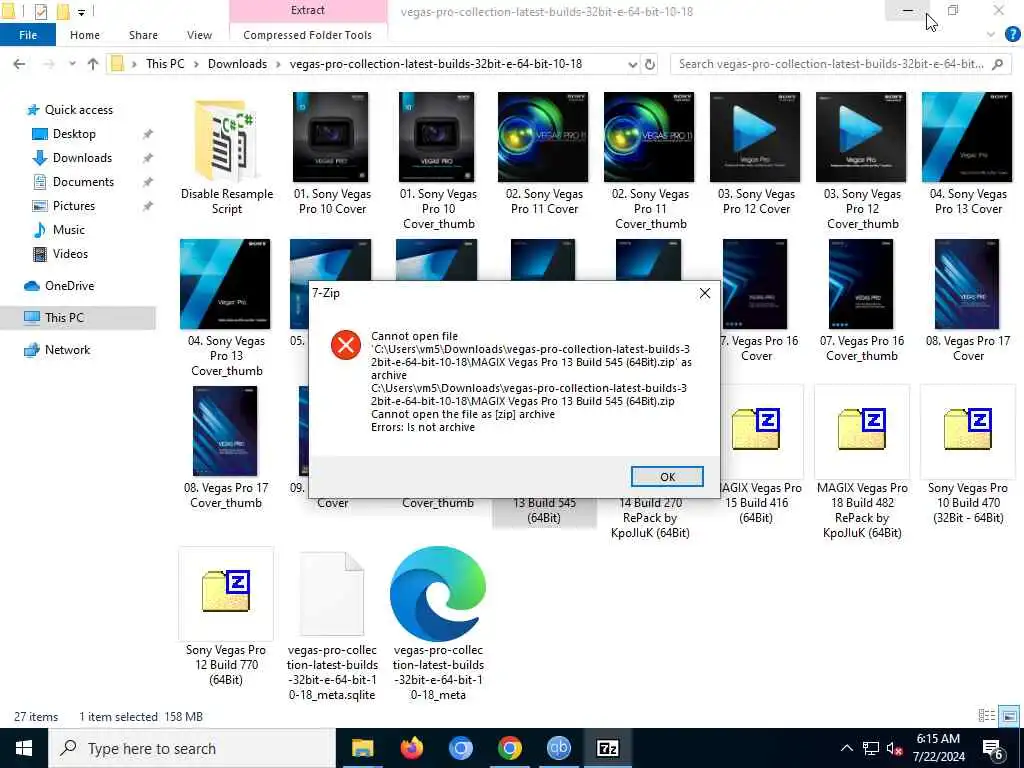Select 08. Vegas Pro 17 Cover image
Viewport: 1024px width, 768px height.
[968, 301]
